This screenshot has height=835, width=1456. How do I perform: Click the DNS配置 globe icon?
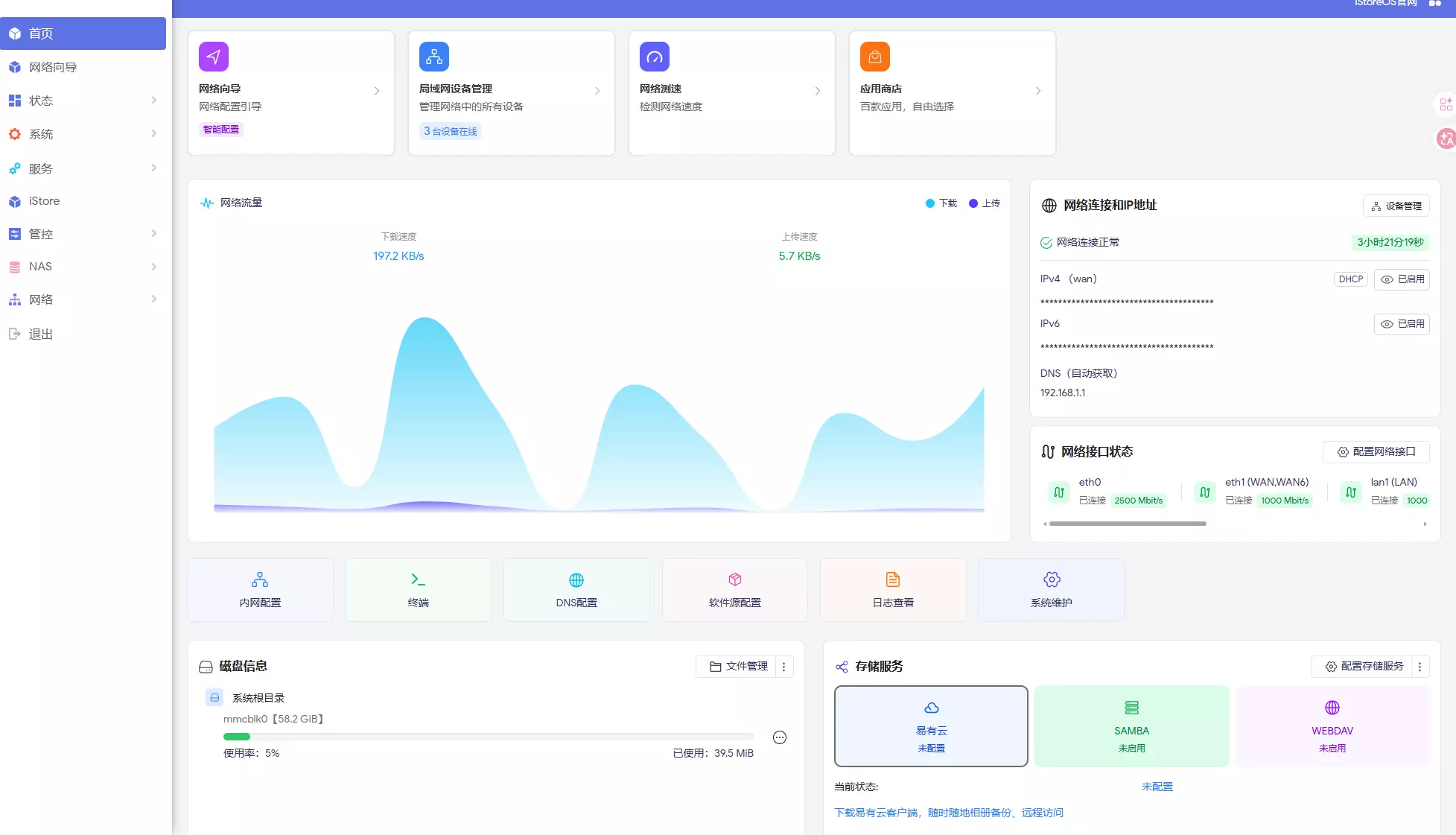[576, 580]
